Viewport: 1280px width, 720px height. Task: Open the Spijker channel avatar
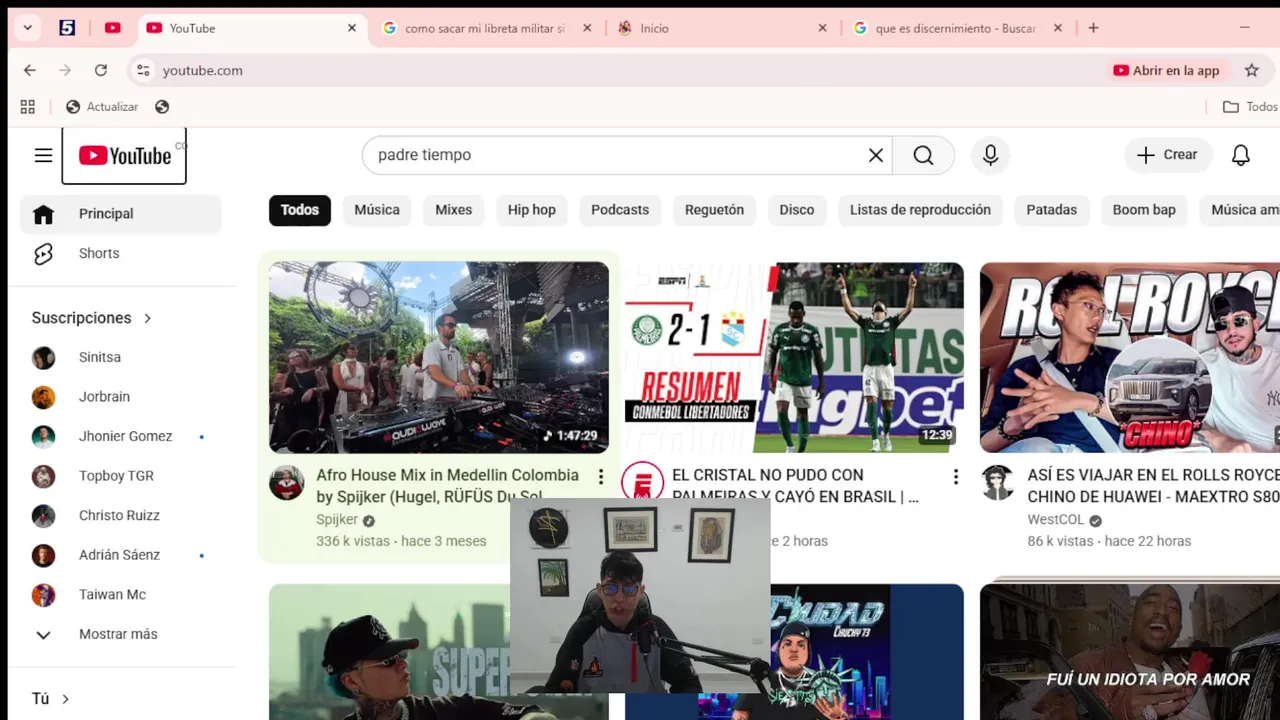pos(287,483)
